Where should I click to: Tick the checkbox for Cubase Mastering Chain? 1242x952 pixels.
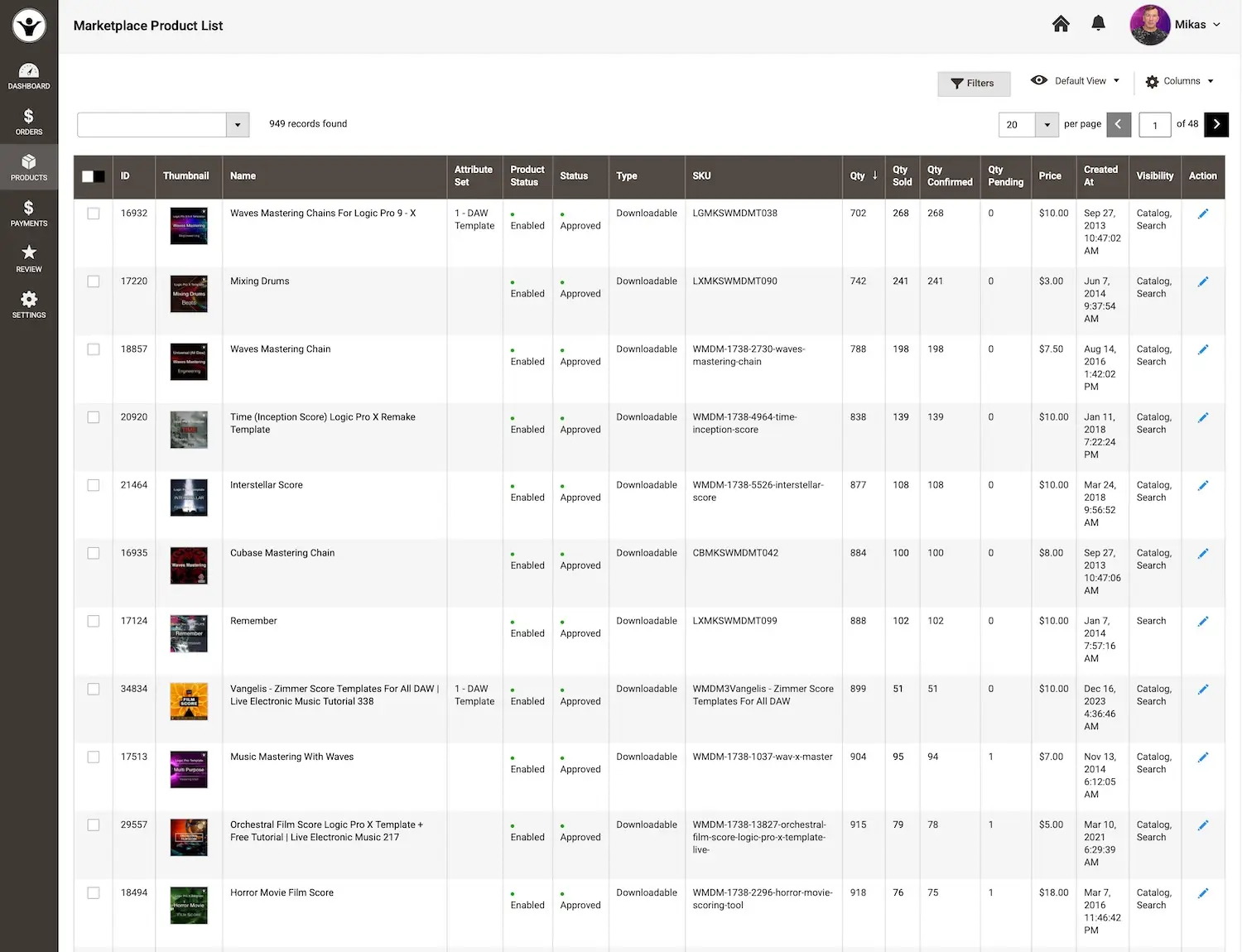pos(94,553)
